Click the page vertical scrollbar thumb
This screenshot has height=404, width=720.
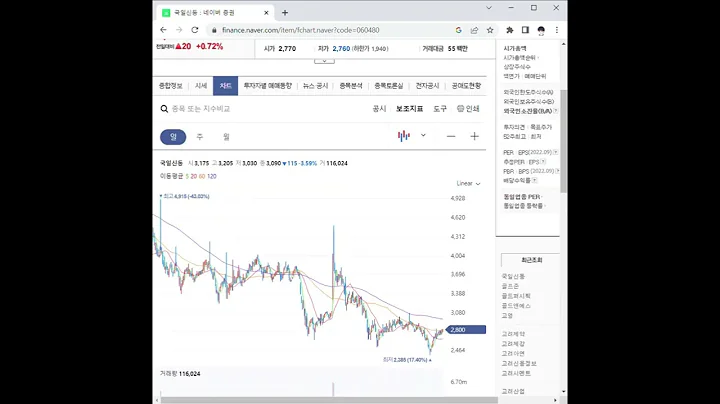click(x=563, y=140)
